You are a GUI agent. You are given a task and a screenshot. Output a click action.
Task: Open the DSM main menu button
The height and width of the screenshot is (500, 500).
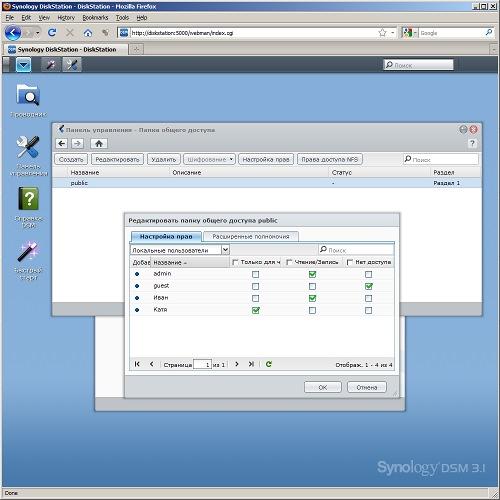tap(24, 65)
